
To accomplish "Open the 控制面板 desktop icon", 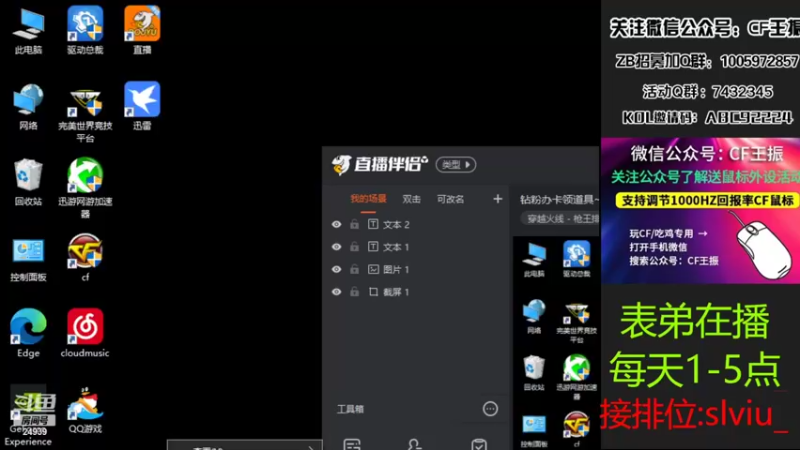I will (x=29, y=259).
